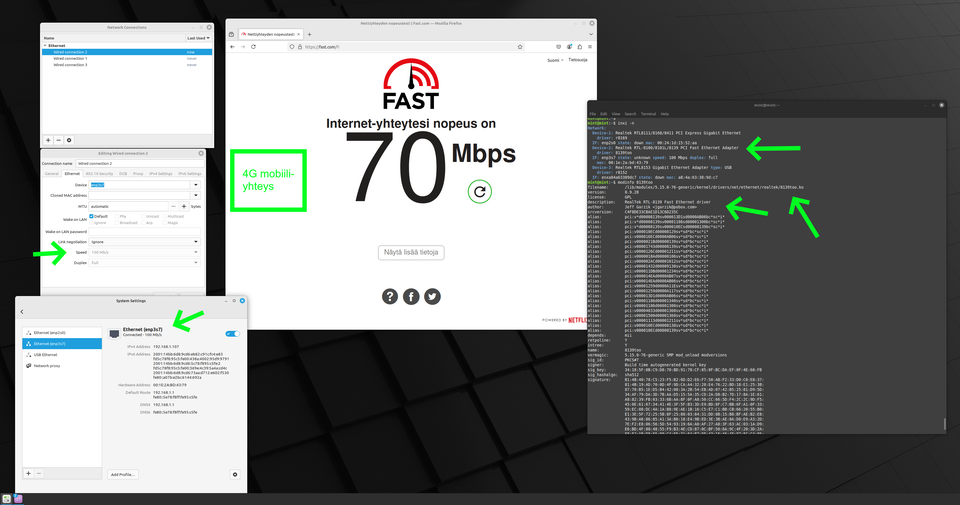Screen dimensions: 960x505
Task: Click the Wake on LAN password field
Action: (144, 232)
